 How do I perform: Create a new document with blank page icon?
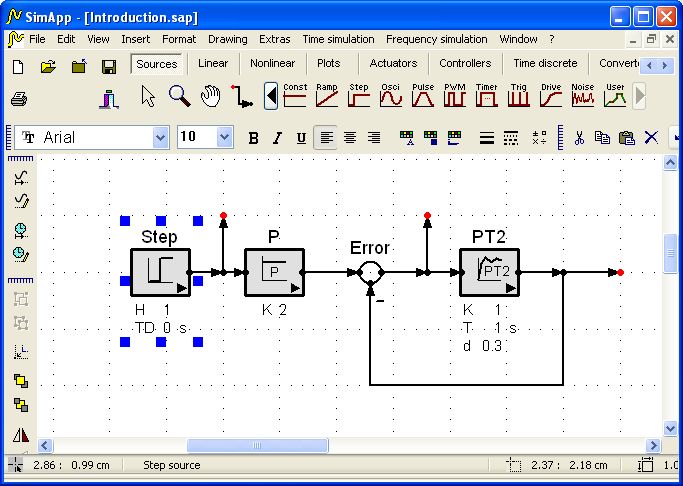tap(18, 67)
